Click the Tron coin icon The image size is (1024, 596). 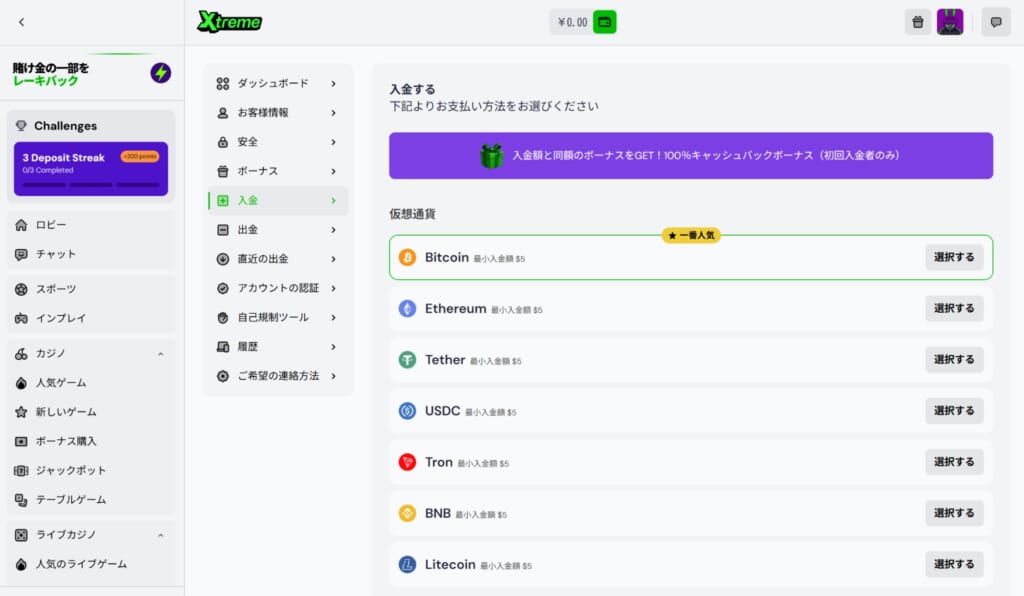tap(408, 462)
